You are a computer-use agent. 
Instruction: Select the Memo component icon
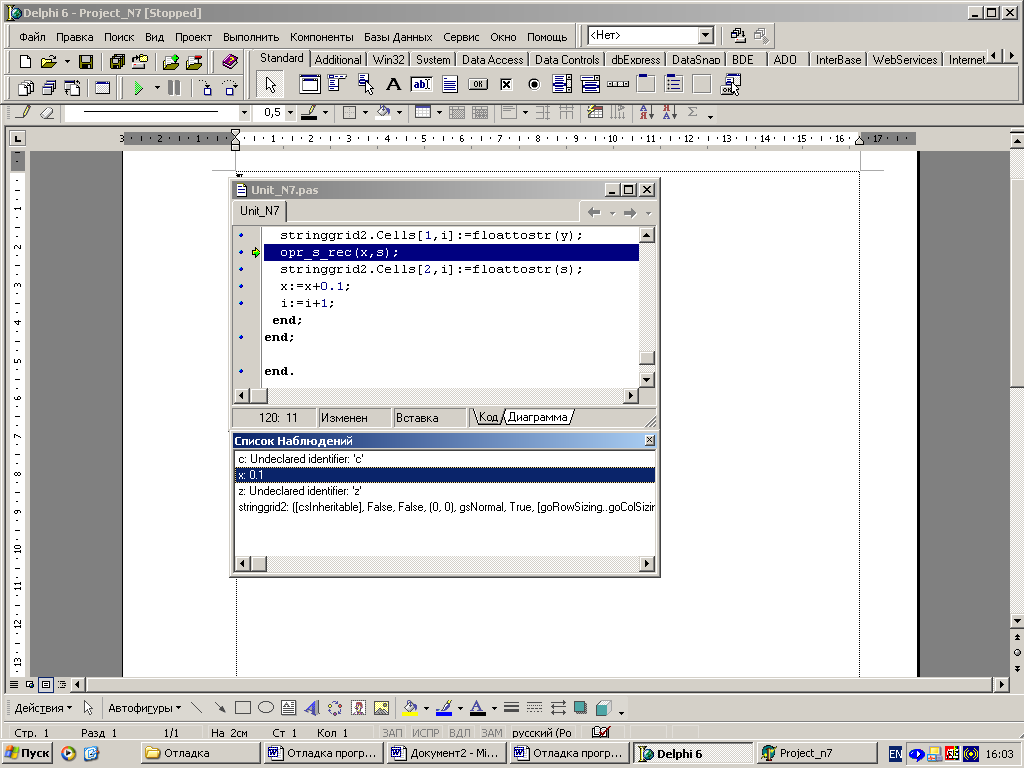pyautogui.click(x=449, y=84)
